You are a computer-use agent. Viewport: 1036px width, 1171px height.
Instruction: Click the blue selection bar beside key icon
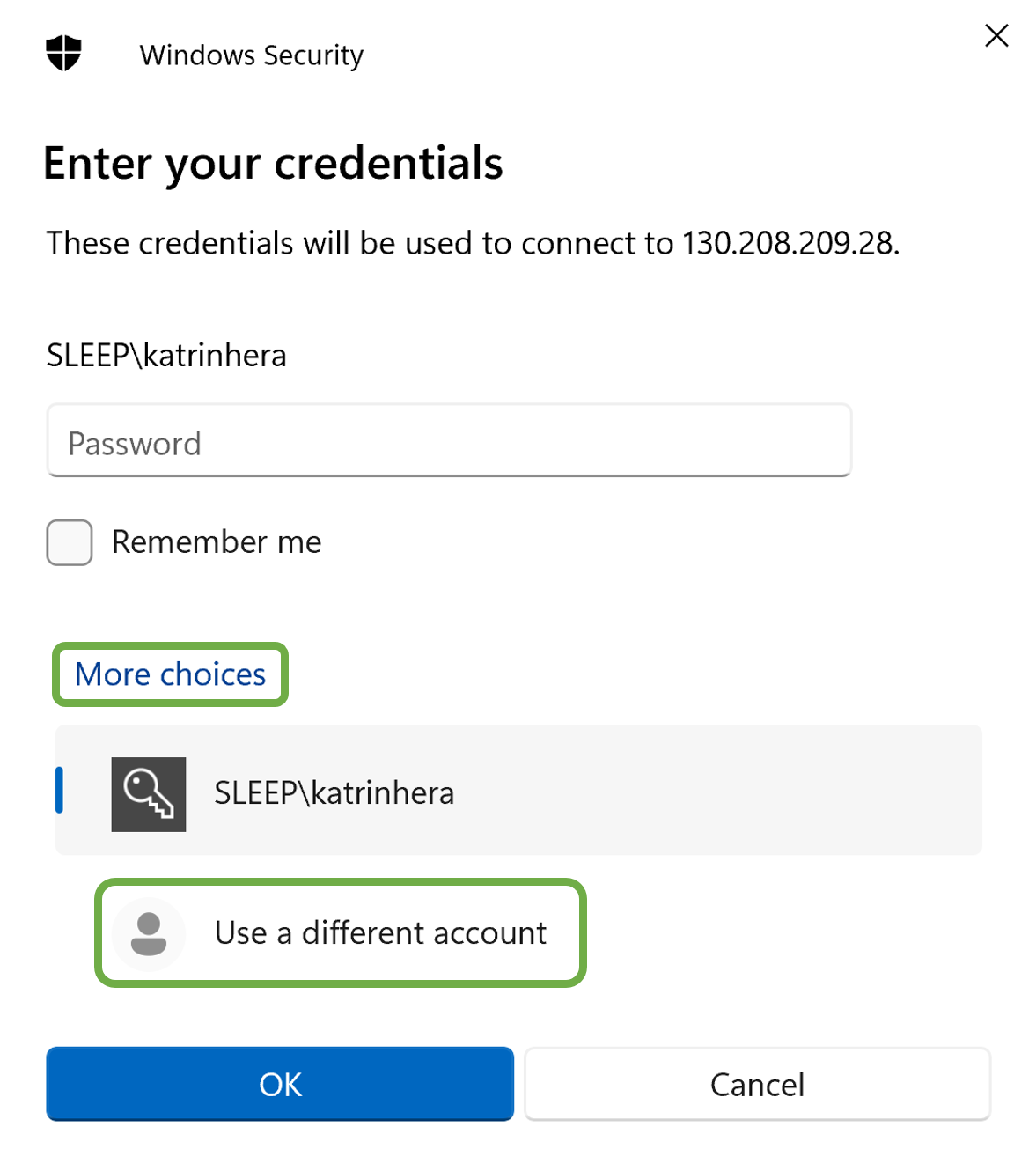tap(60, 790)
